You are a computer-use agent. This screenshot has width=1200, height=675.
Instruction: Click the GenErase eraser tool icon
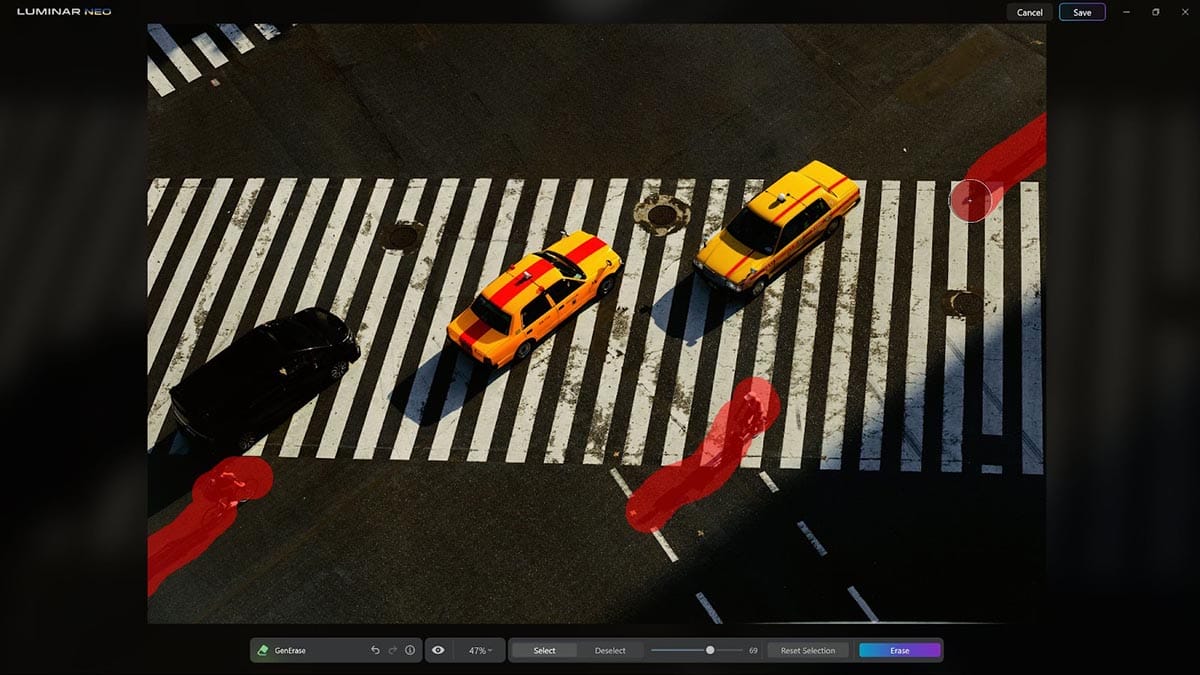coord(263,650)
